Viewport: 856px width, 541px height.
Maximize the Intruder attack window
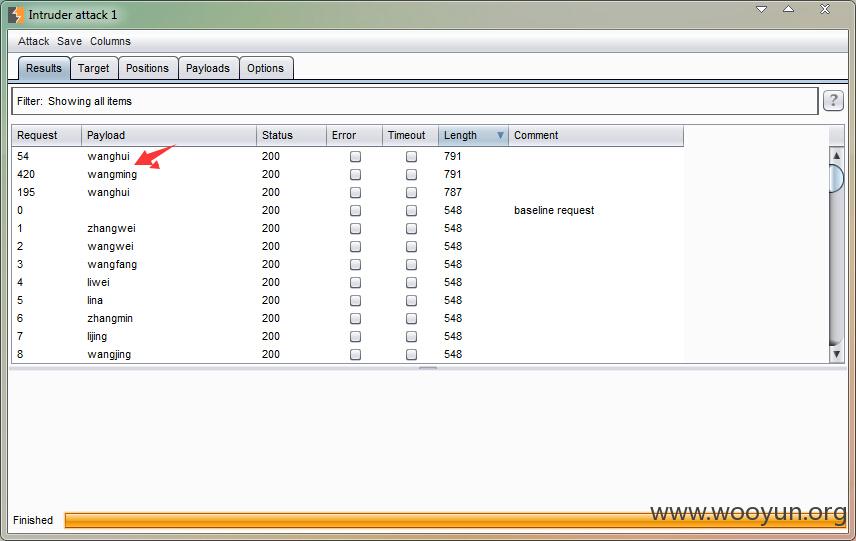[788, 9]
